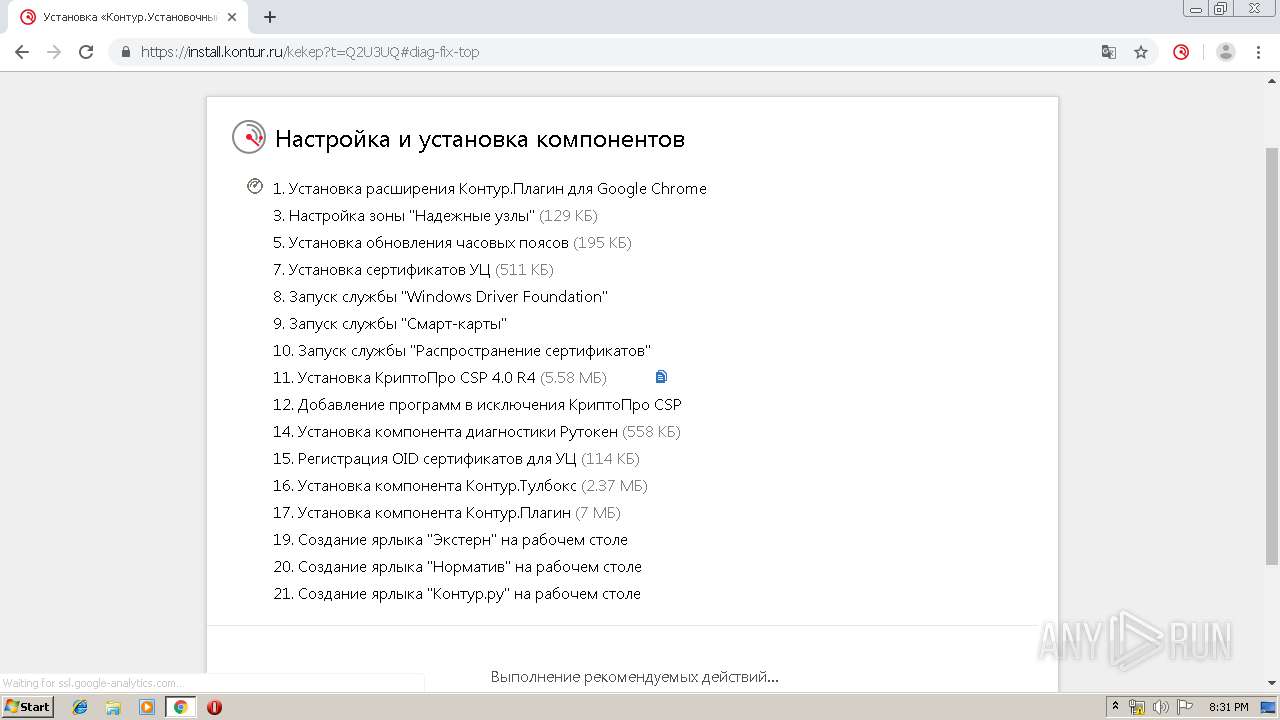Open a new tab with plus button
The width and height of the screenshot is (1280, 720).
coord(270,17)
